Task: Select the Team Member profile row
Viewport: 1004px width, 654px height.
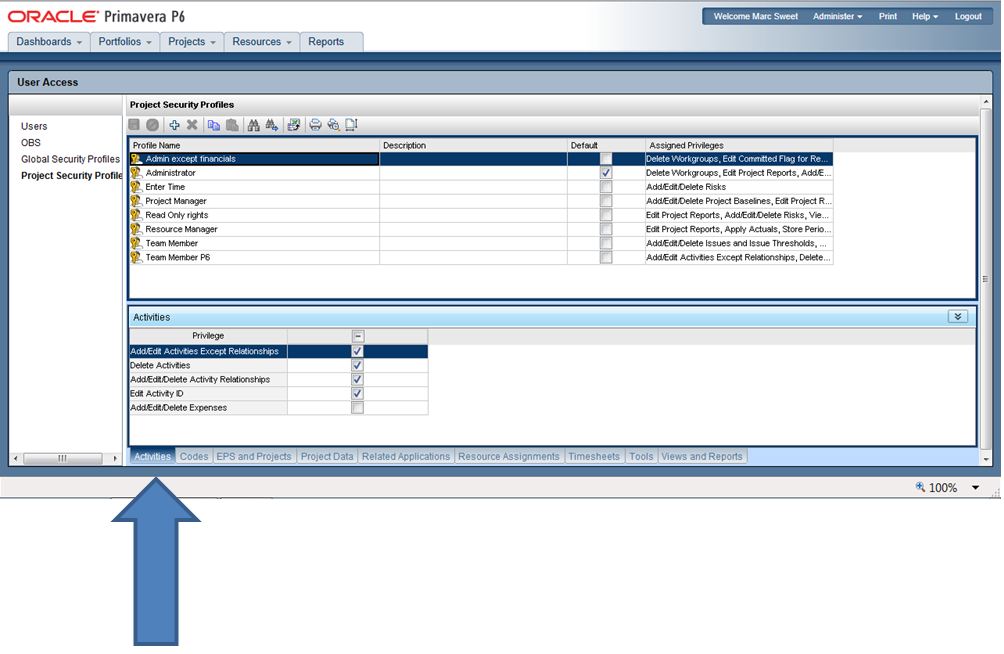Action: click(x=480, y=243)
